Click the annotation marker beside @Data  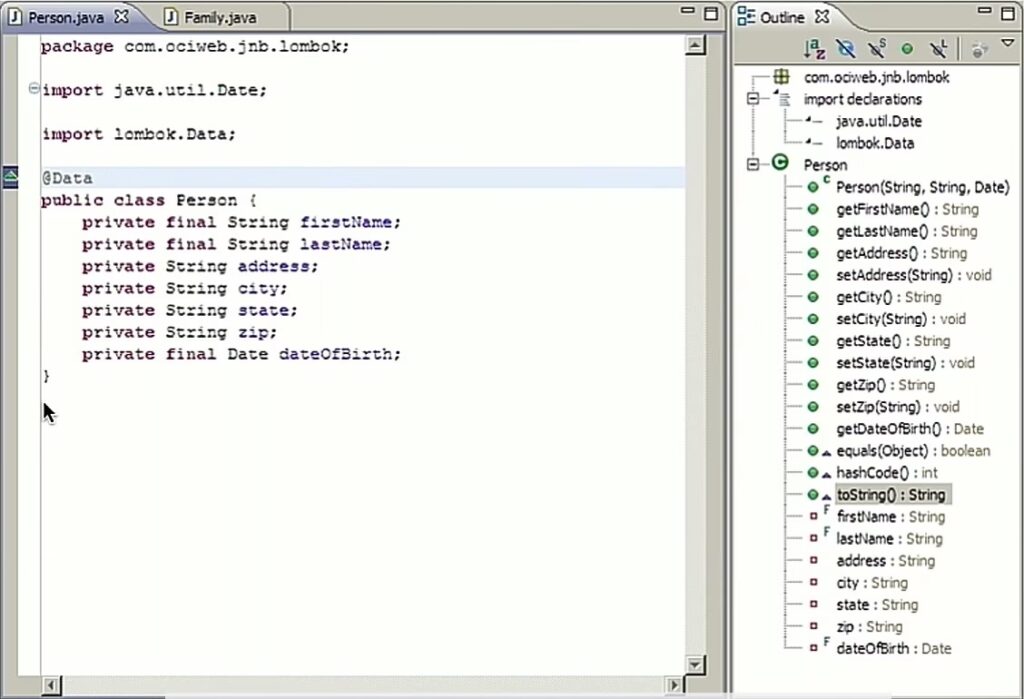click(x=10, y=177)
